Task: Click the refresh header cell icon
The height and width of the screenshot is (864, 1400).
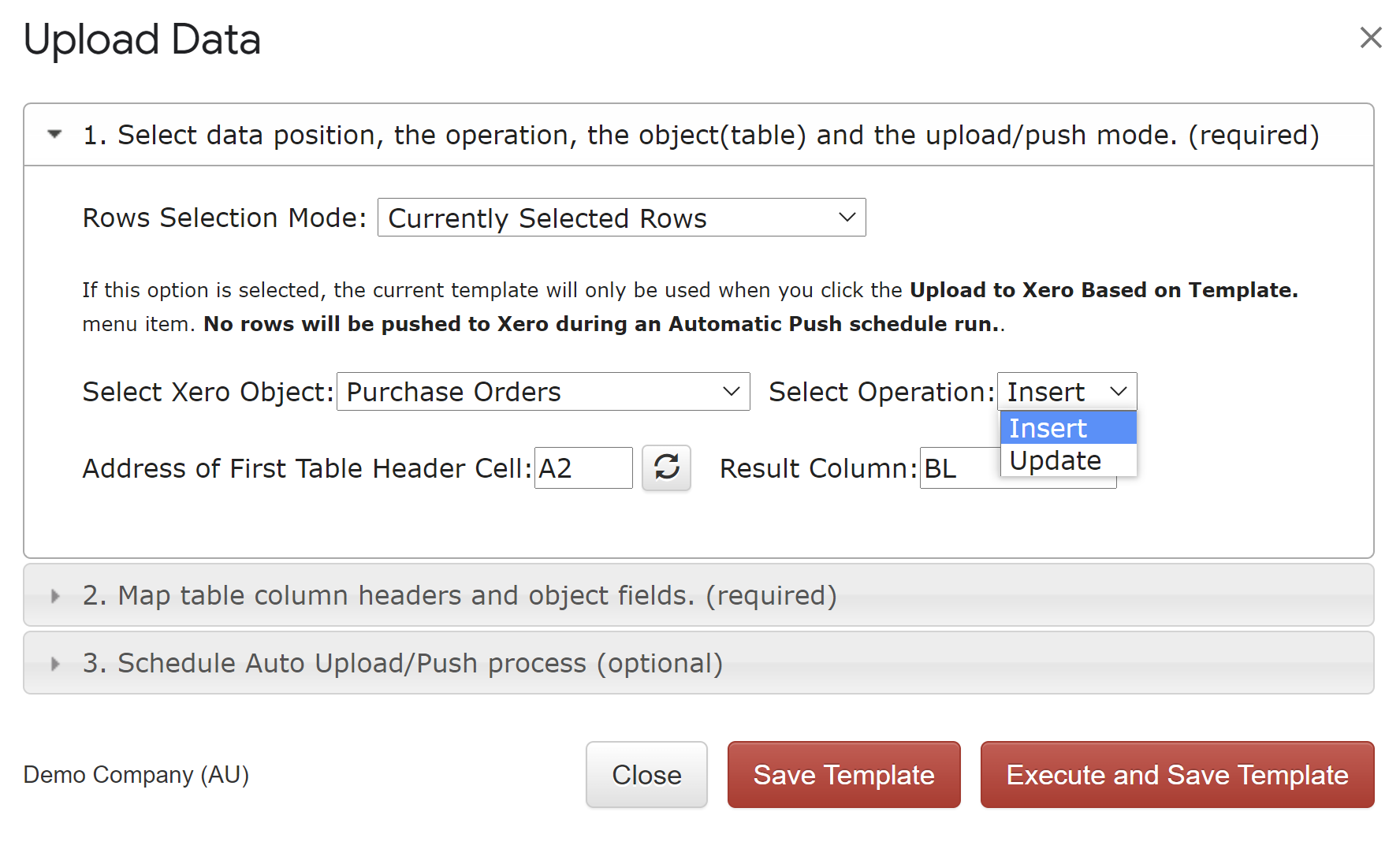Action: pos(666,467)
